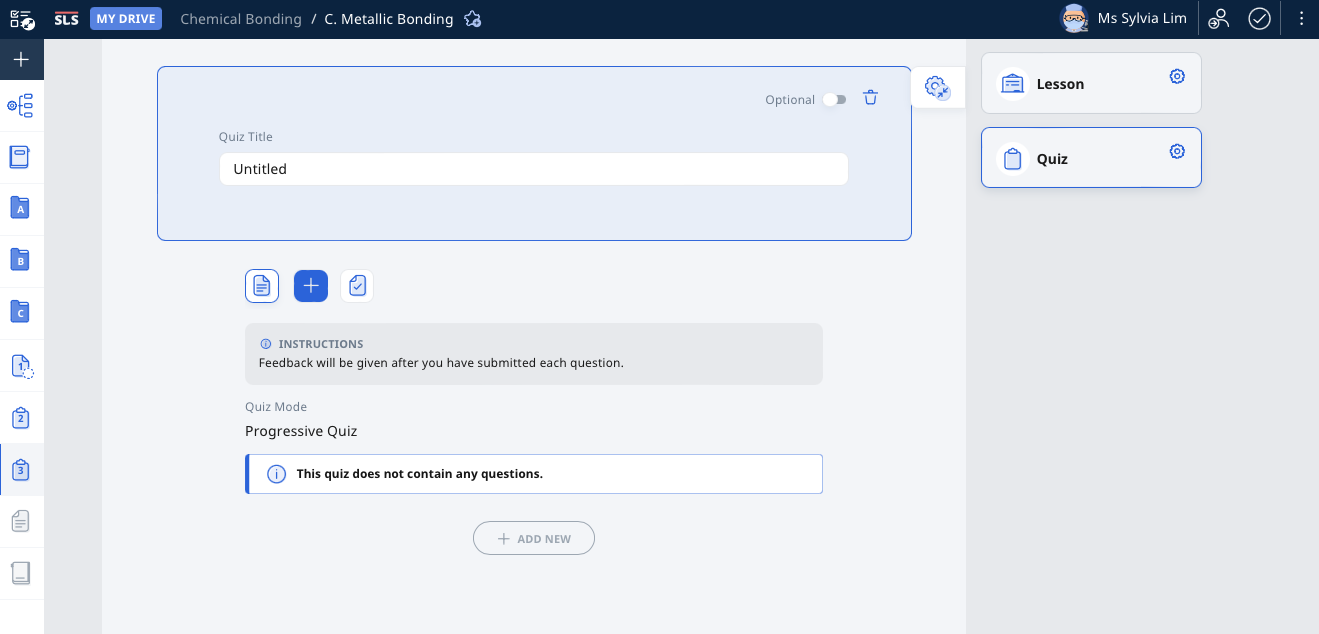Open the three-dot menu in the top bar
Viewport: 1319px width, 634px height.
(1301, 18)
